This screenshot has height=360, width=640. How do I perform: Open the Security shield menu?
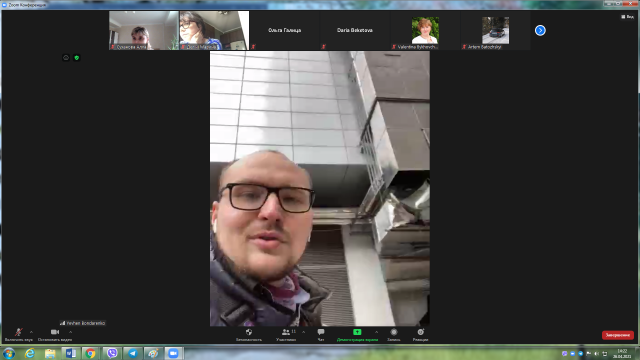pyautogui.click(x=249, y=335)
